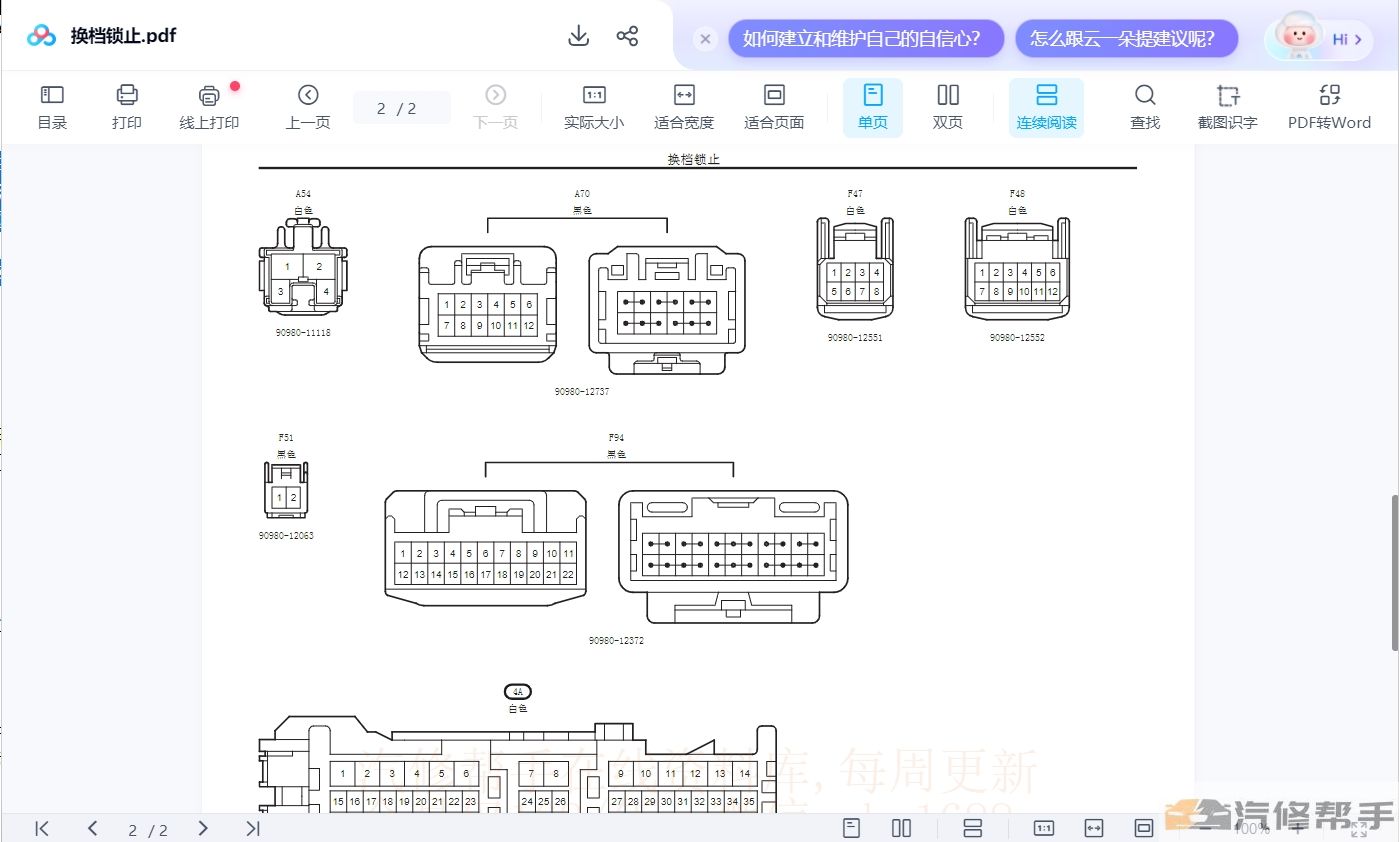
Task: Click the 换档锁止.pdf file title
Action: point(123,36)
